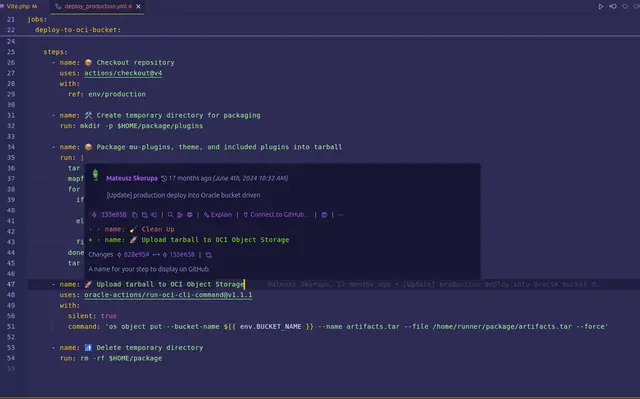The image size is (640, 399).
Task: Click the sparkle icon beside Explain
Action: (x=207, y=215)
